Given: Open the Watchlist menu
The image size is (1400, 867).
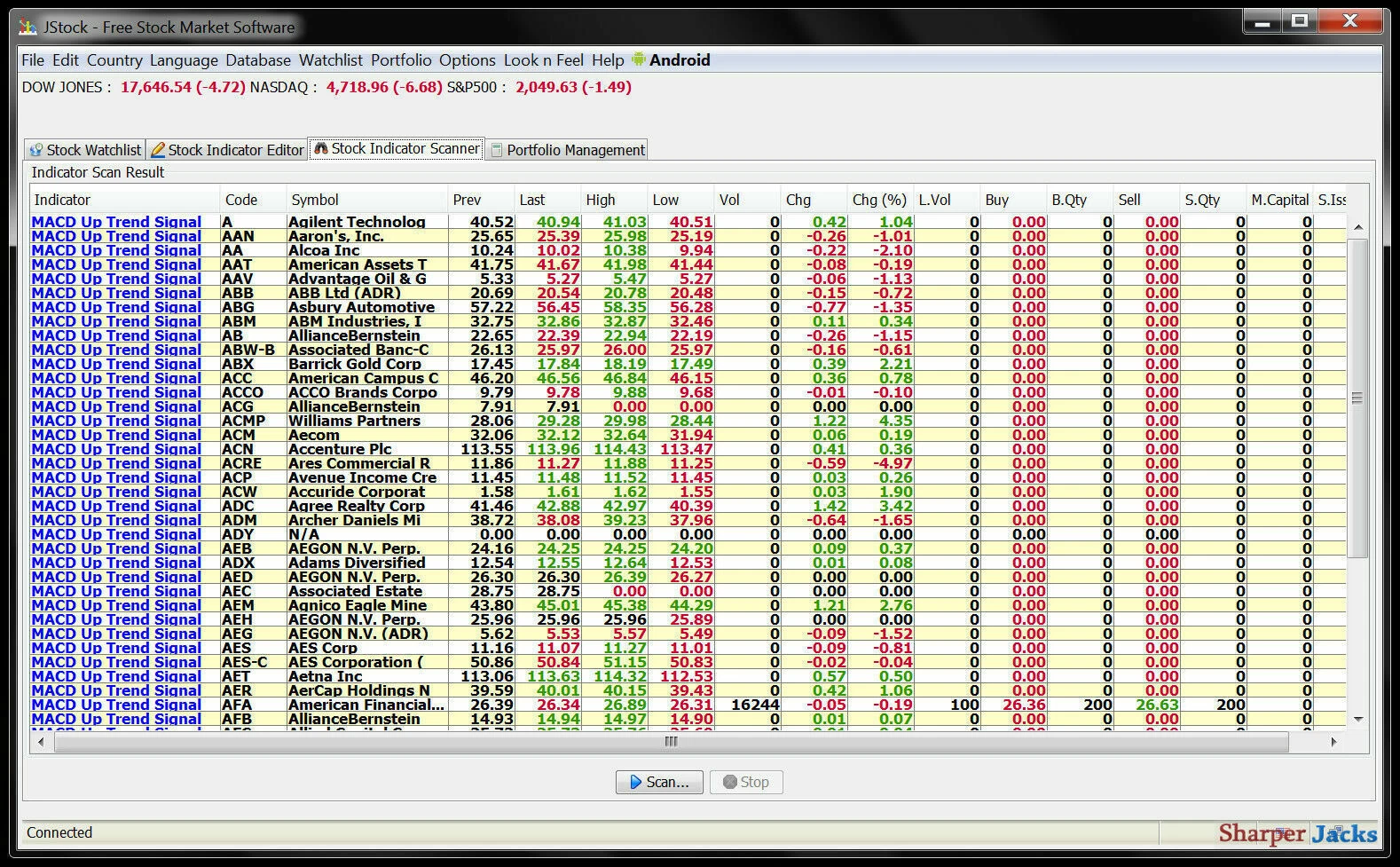Looking at the screenshot, I should [x=331, y=60].
